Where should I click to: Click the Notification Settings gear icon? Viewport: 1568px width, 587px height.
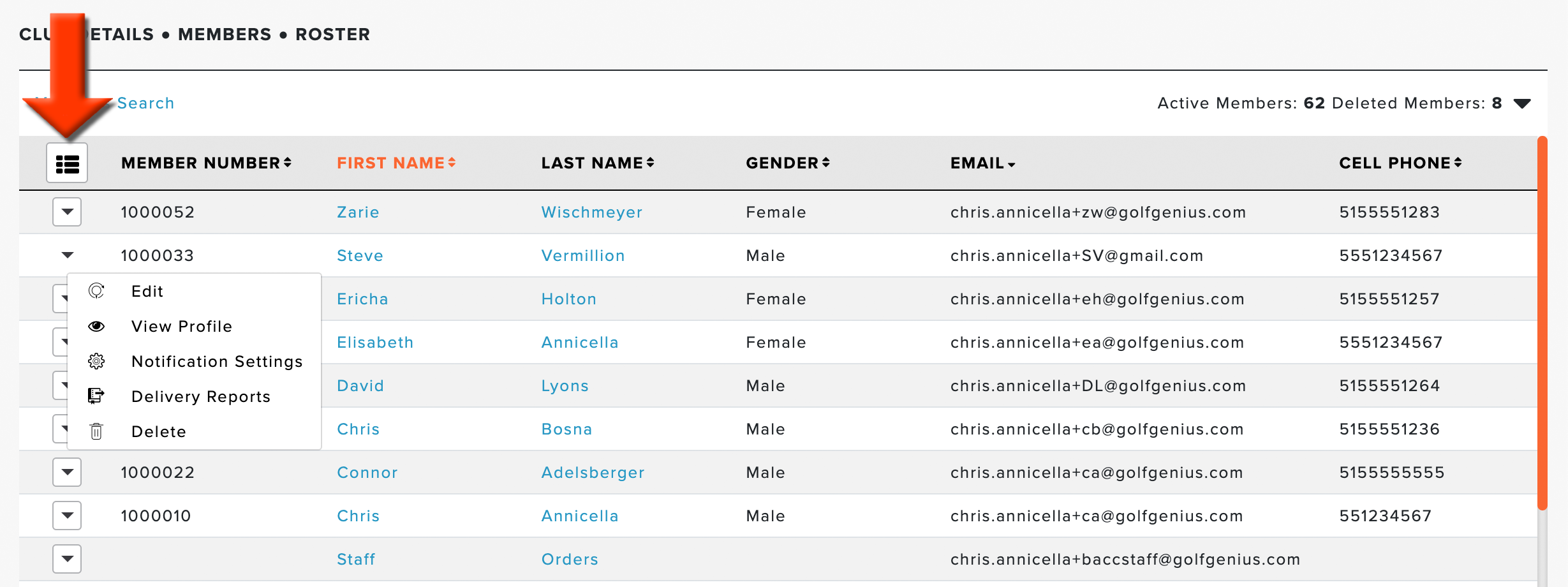click(96, 361)
